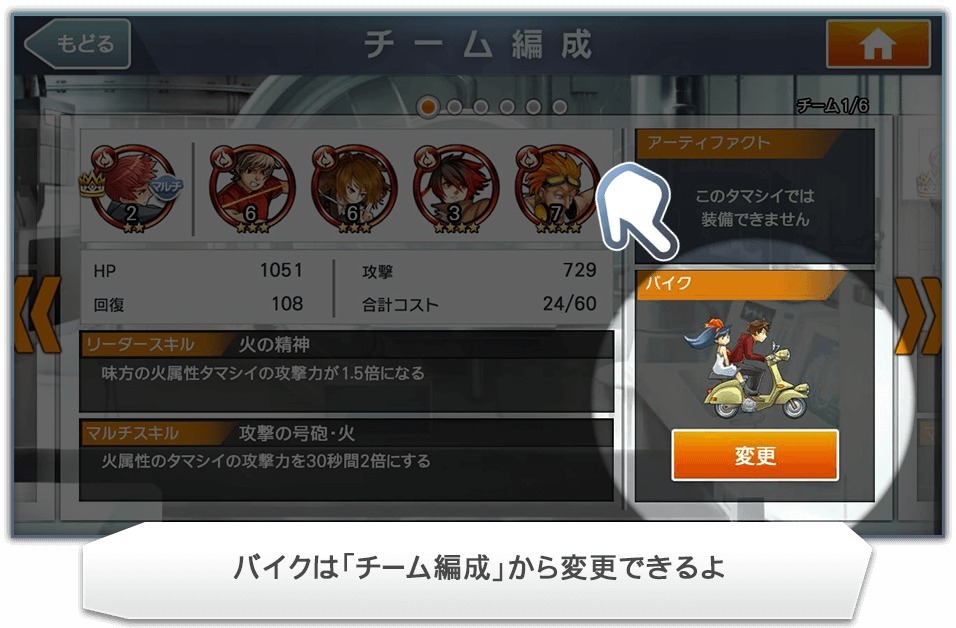Select the blond fighter with cost 6
This screenshot has width=956, height=628.
(x=251, y=189)
